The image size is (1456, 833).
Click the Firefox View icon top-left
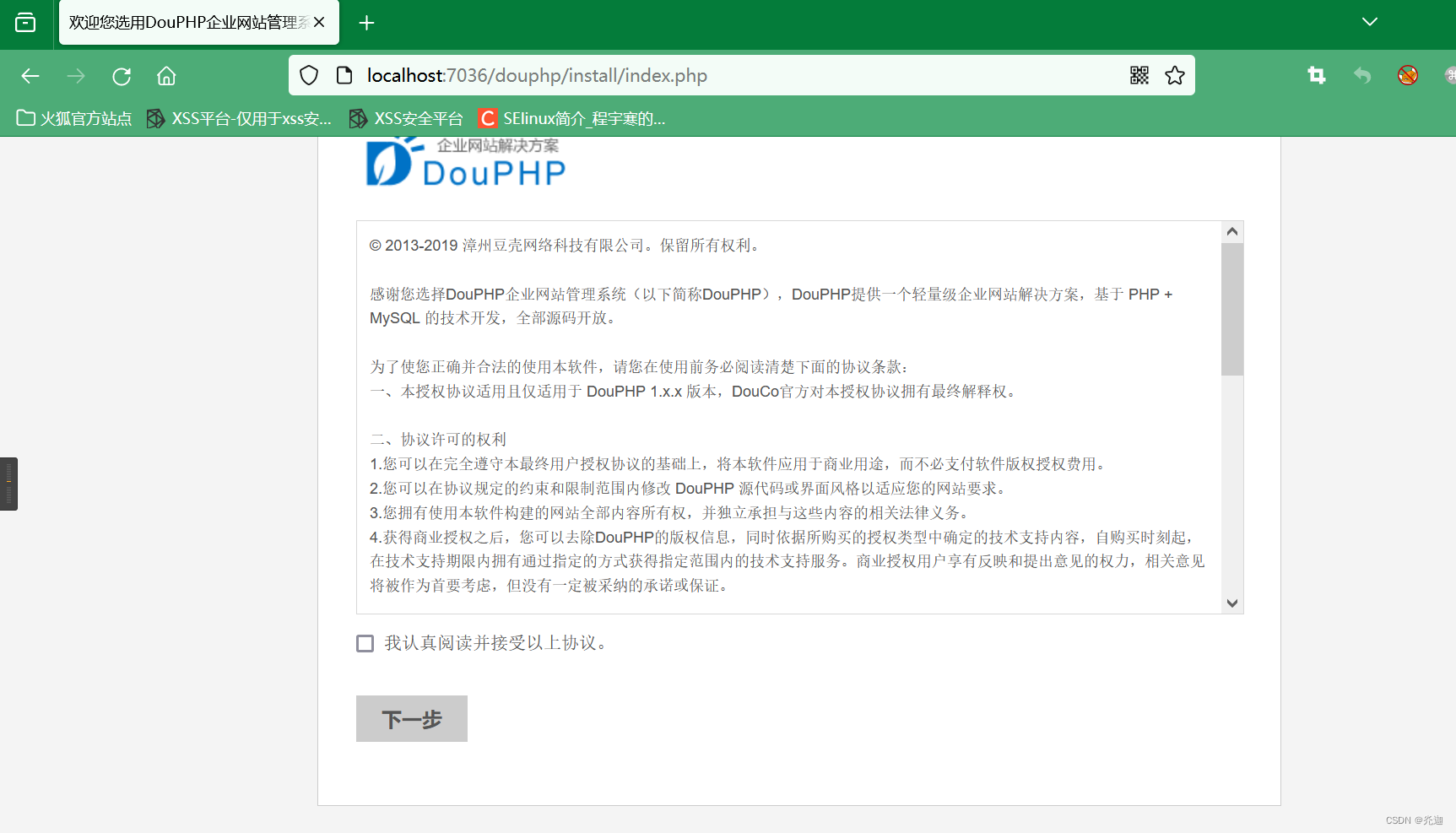point(25,23)
